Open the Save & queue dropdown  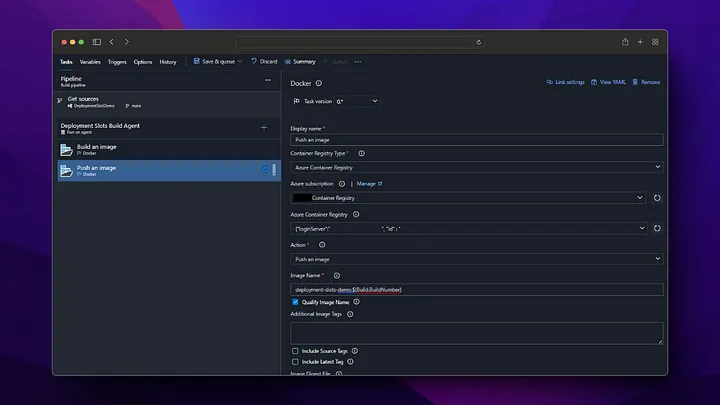(x=218, y=61)
